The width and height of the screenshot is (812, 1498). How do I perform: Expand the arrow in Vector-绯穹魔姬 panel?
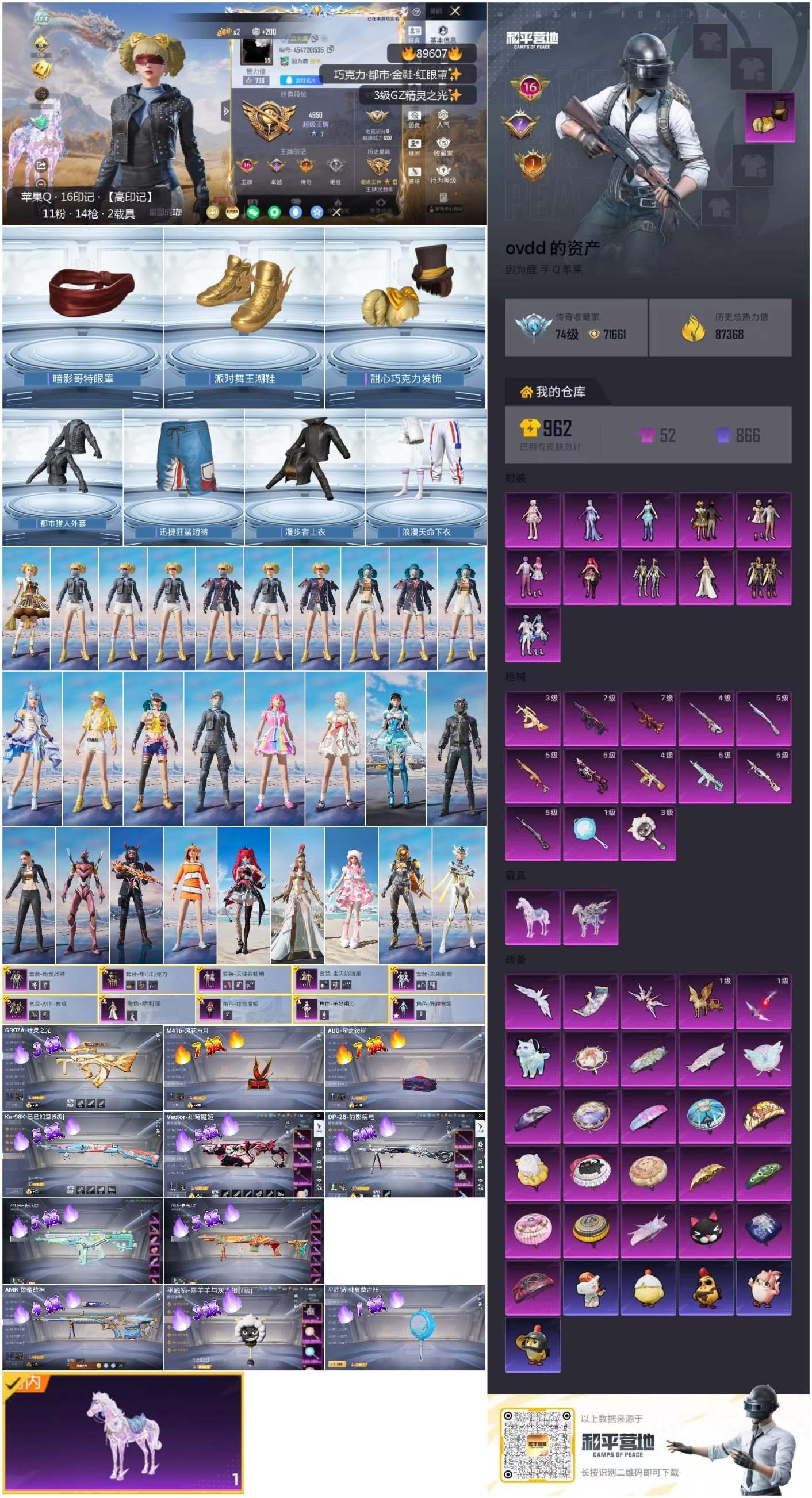tap(319, 1128)
